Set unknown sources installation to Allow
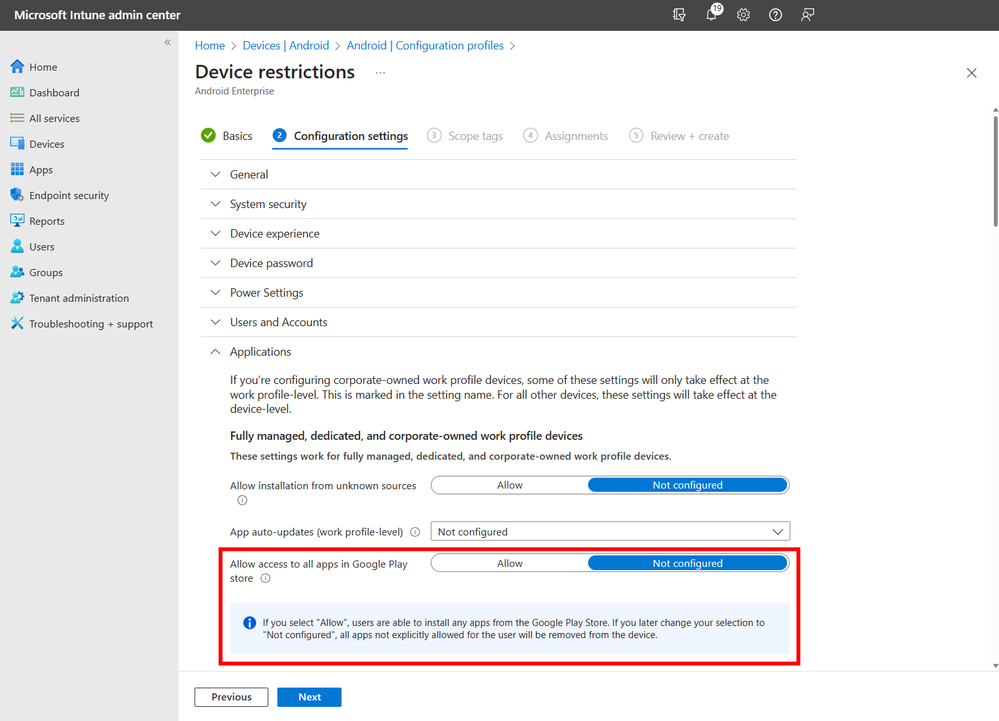This screenshot has width=999, height=721. (510, 485)
